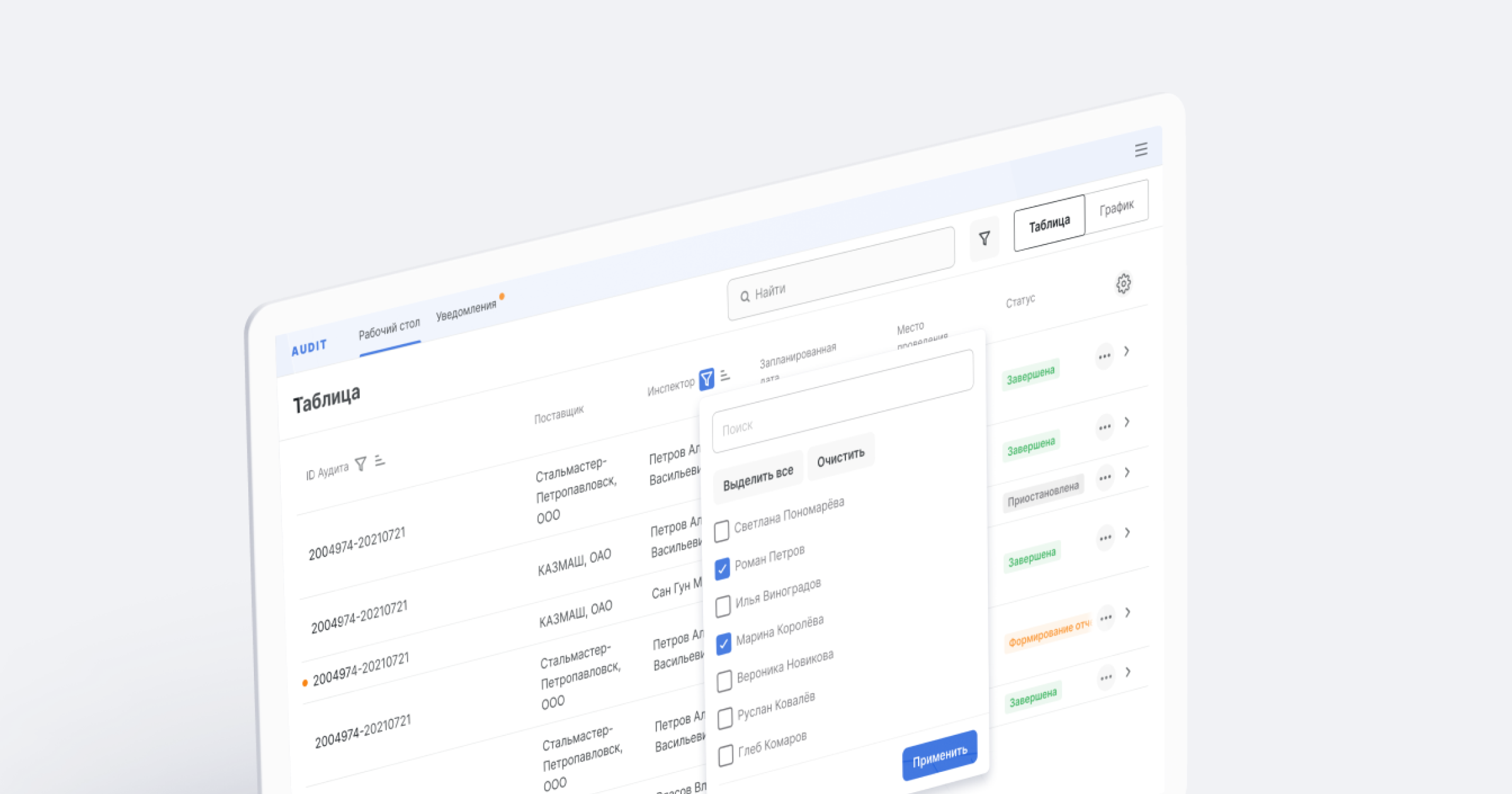Check the Вероника Новикова option
Image resolution: width=1512 pixels, height=794 pixels.
point(724,681)
